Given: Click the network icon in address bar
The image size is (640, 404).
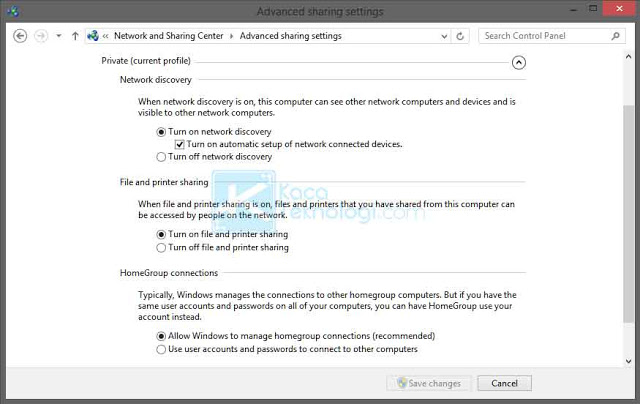Looking at the screenshot, I should (x=93, y=36).
